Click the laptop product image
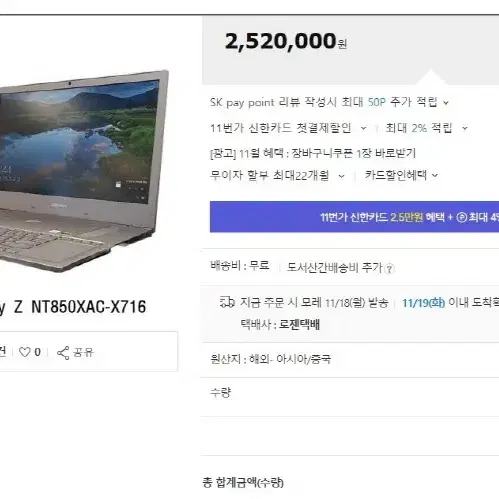This screenshot has width=499, height=499. click(x=84, y=170)
